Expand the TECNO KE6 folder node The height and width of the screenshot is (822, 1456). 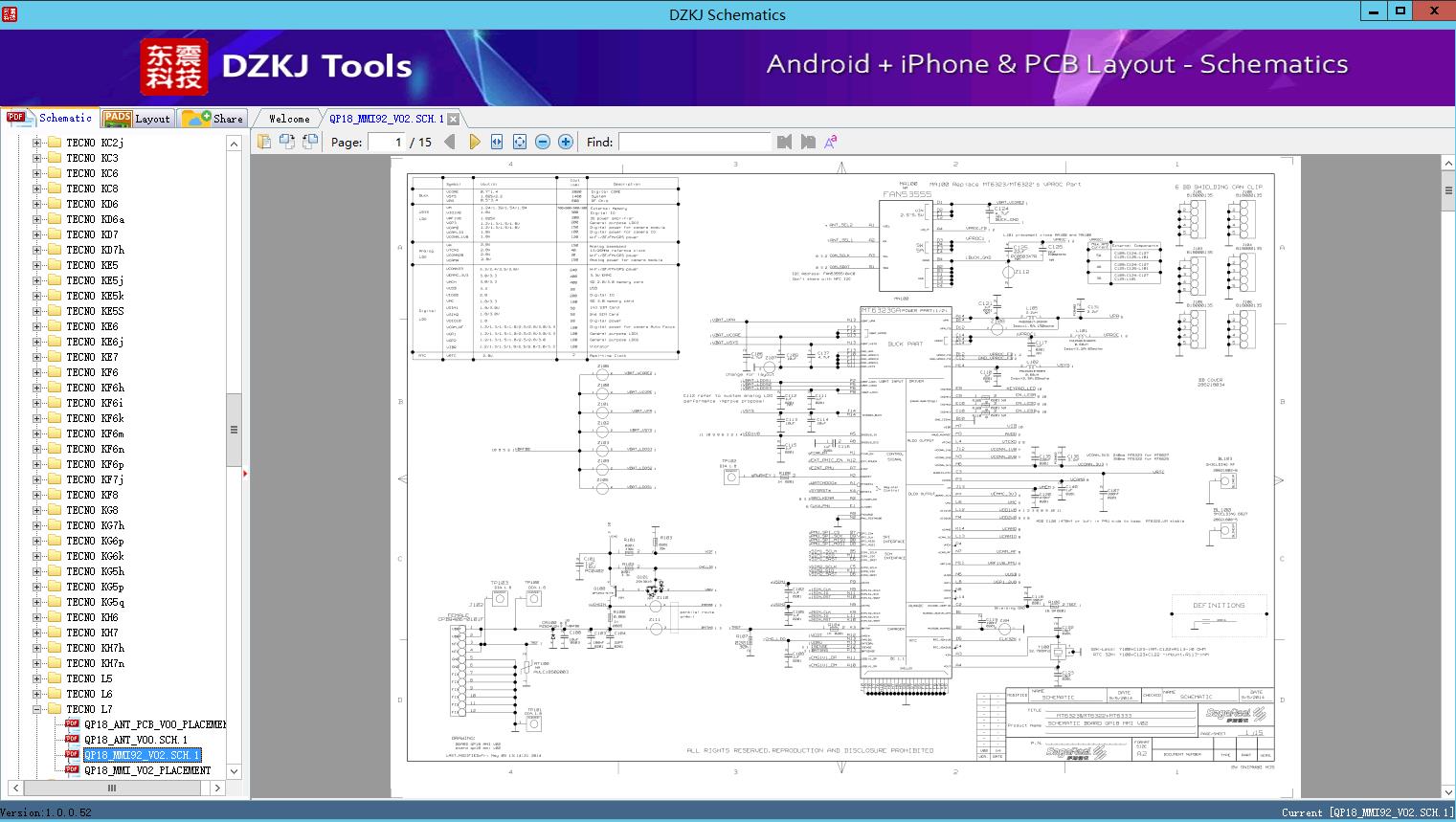pyautogui.click(x=37, y=326)
